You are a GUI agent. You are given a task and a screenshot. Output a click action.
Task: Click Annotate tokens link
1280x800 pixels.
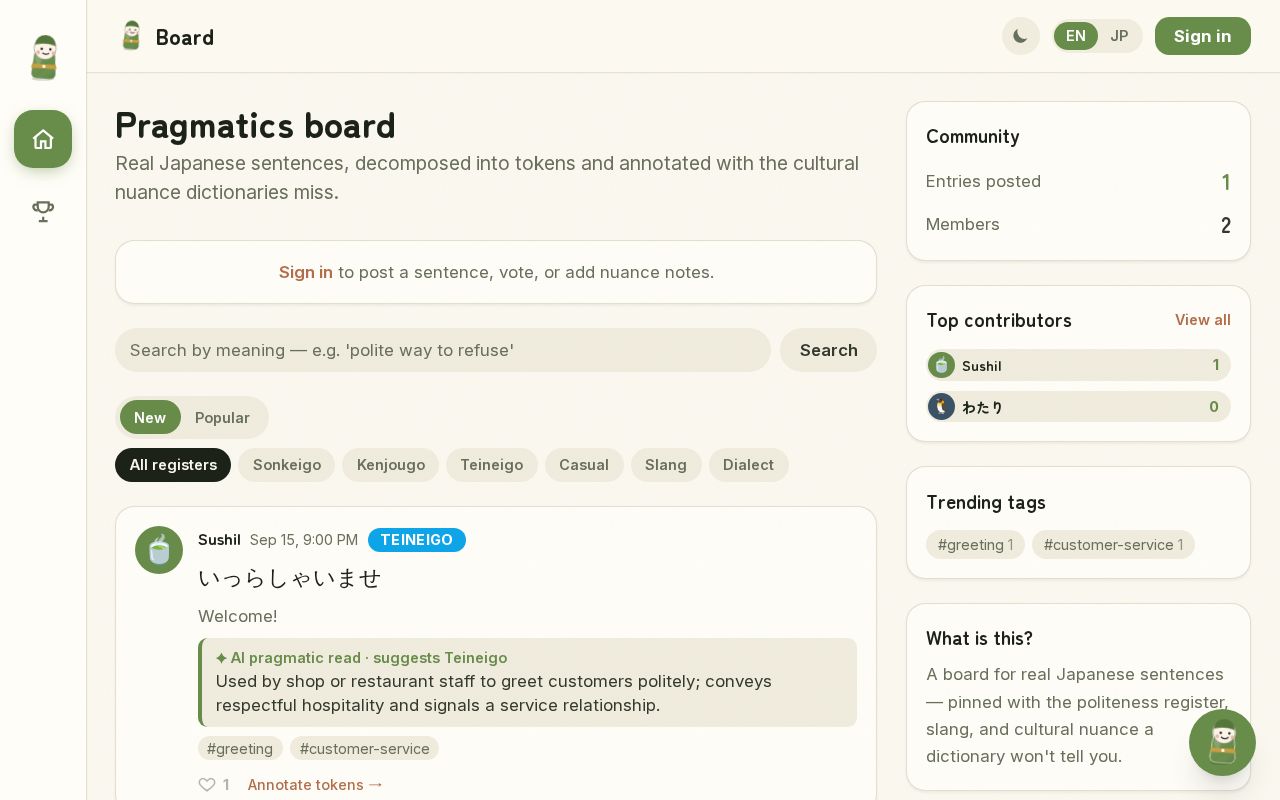coord(316,785)
